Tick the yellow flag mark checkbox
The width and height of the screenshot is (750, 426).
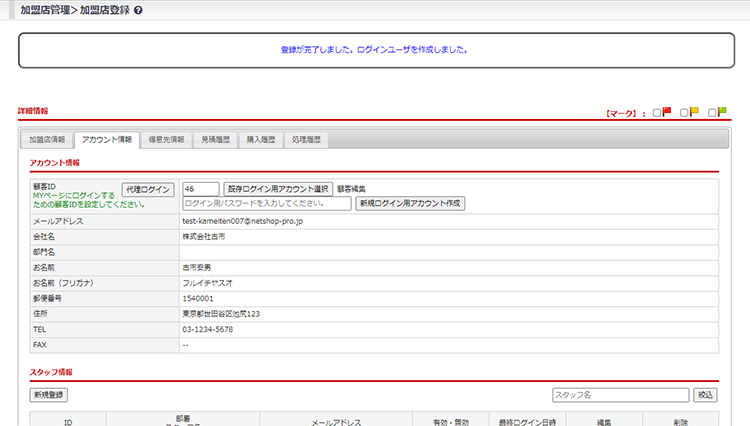click(684, 113)
